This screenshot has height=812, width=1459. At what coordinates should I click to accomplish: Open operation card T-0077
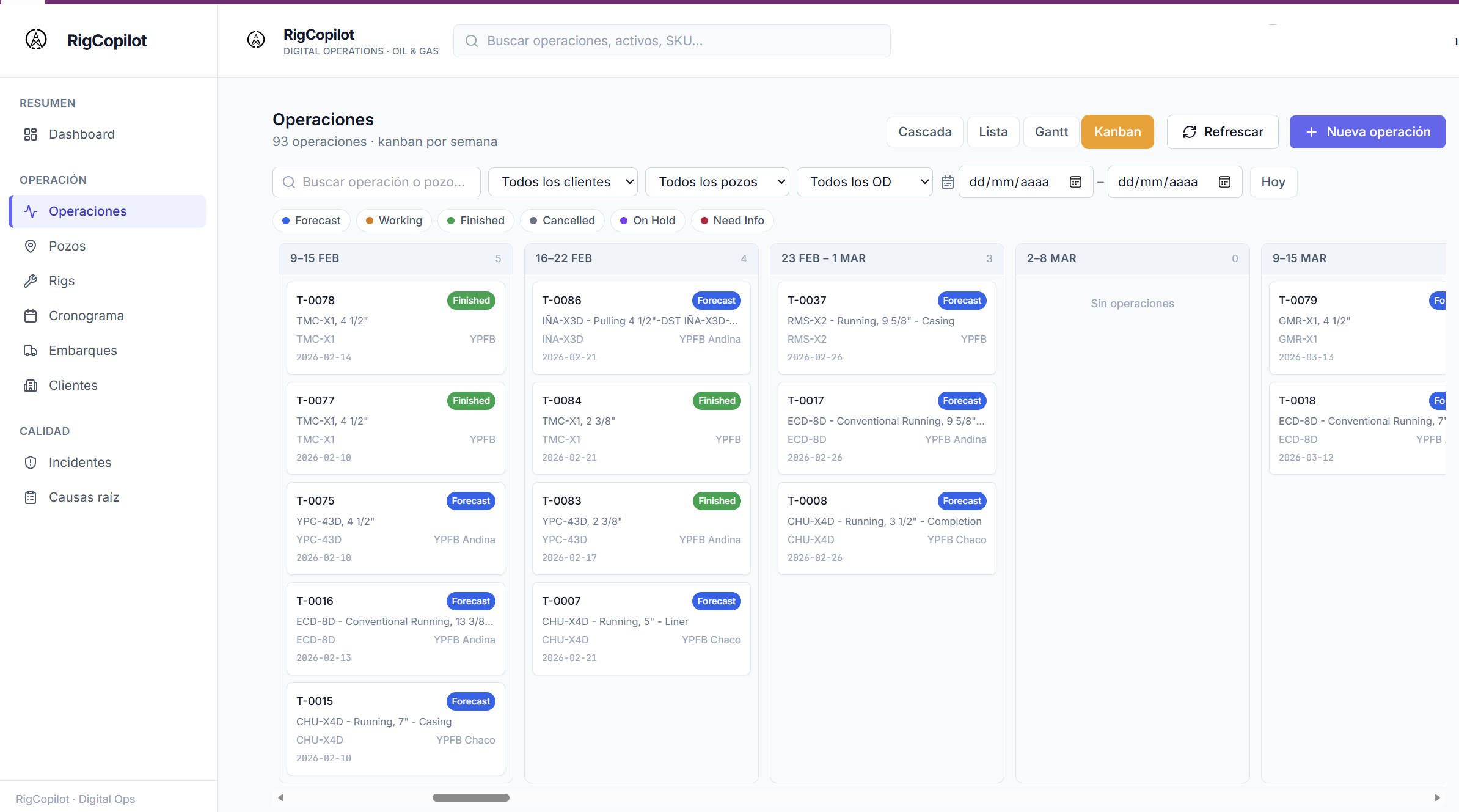(396, 428)
